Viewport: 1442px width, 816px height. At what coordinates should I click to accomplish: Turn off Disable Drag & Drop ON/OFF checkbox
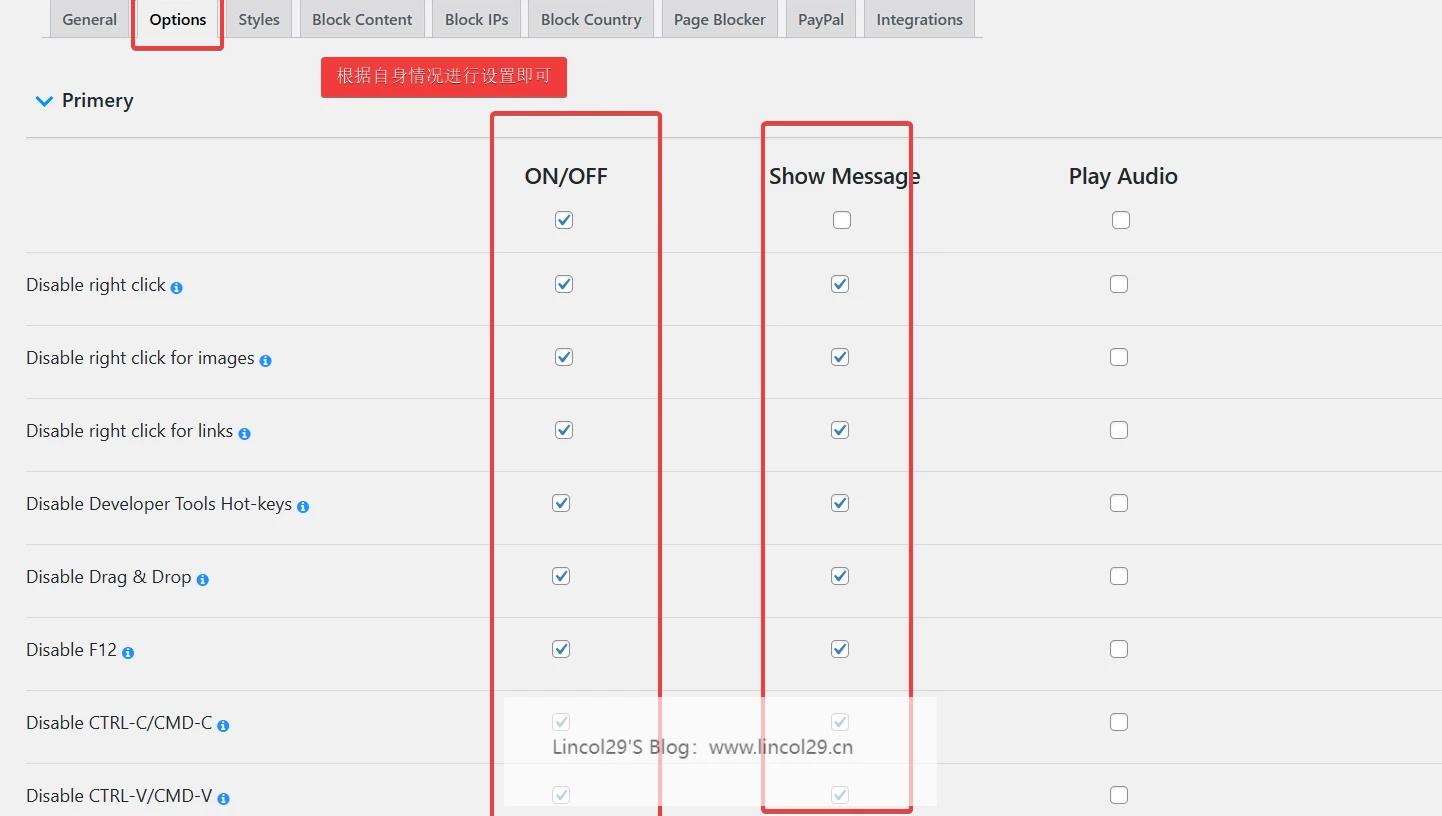[561, 576]
